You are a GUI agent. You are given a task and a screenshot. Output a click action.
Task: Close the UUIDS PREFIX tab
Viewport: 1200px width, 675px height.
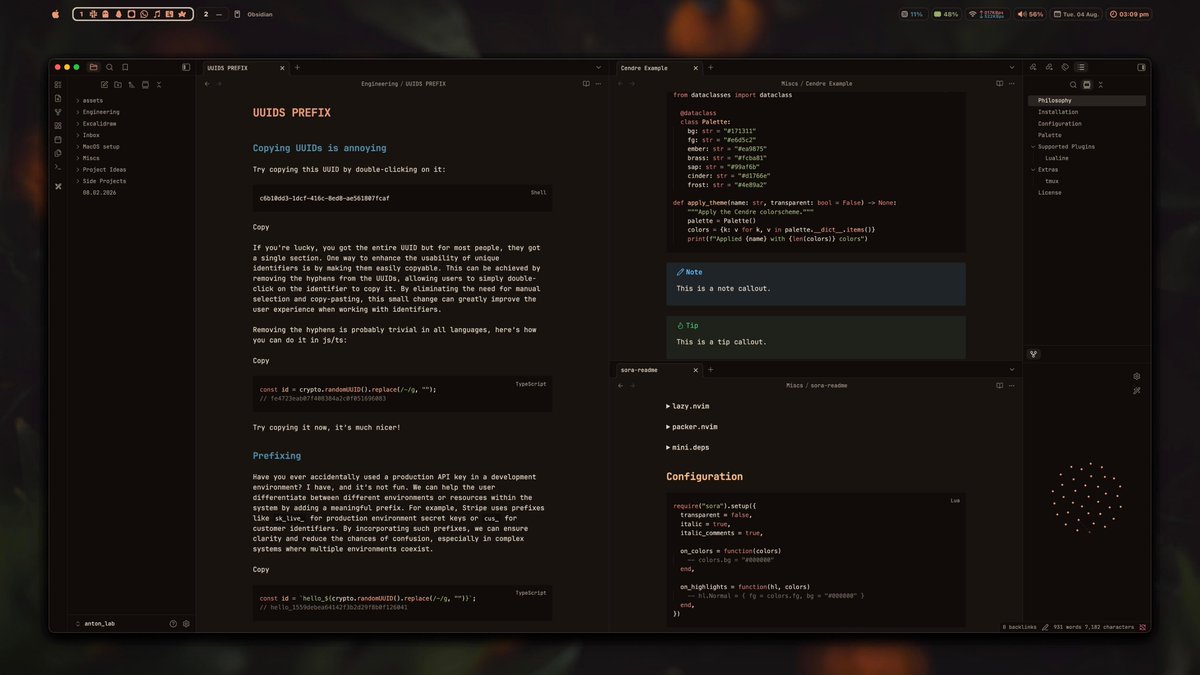click(282, 68)
